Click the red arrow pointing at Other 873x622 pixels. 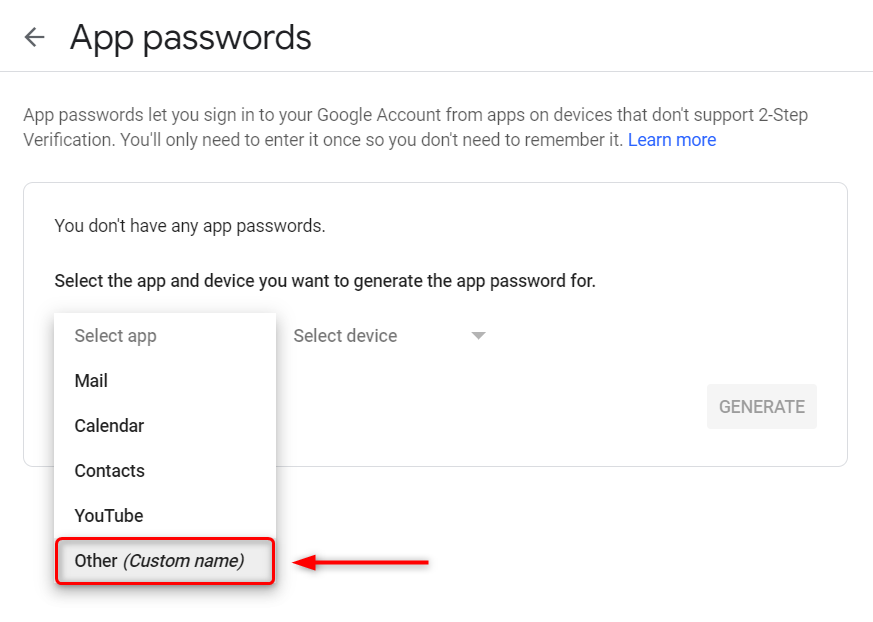tap(360, 562)
